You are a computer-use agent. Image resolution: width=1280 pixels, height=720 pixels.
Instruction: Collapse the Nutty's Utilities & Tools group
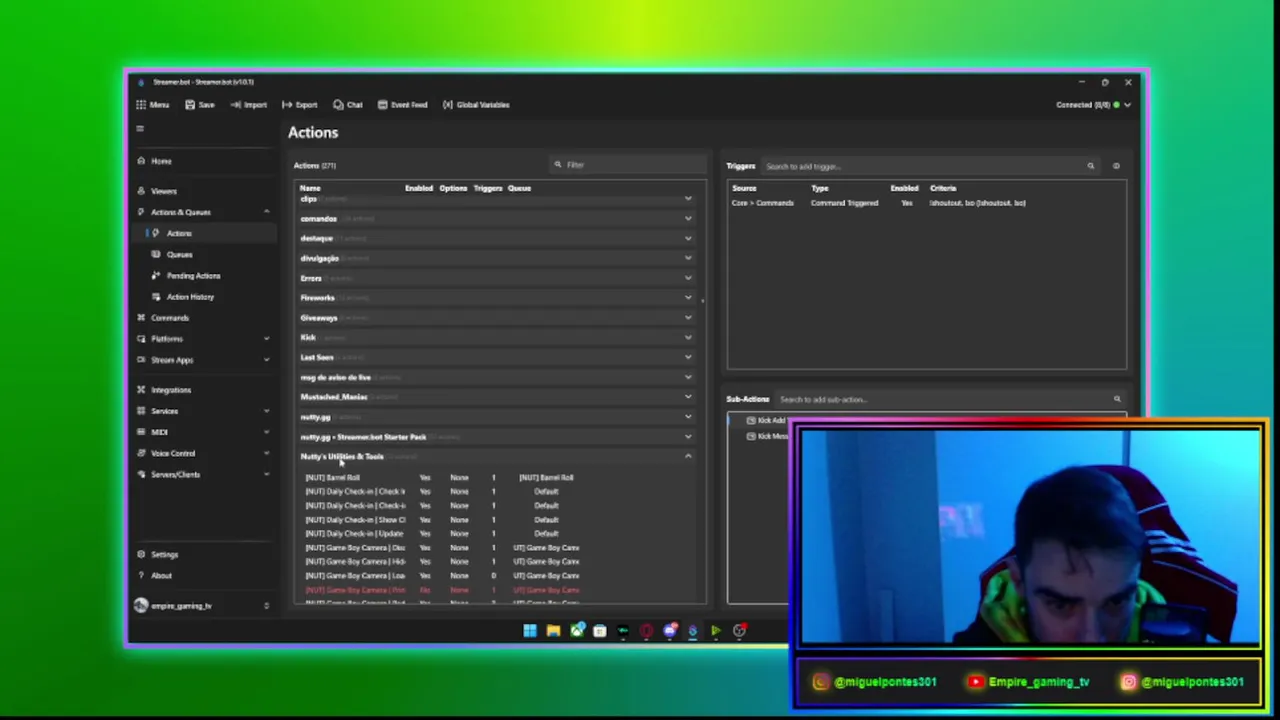tap(497, 456)
